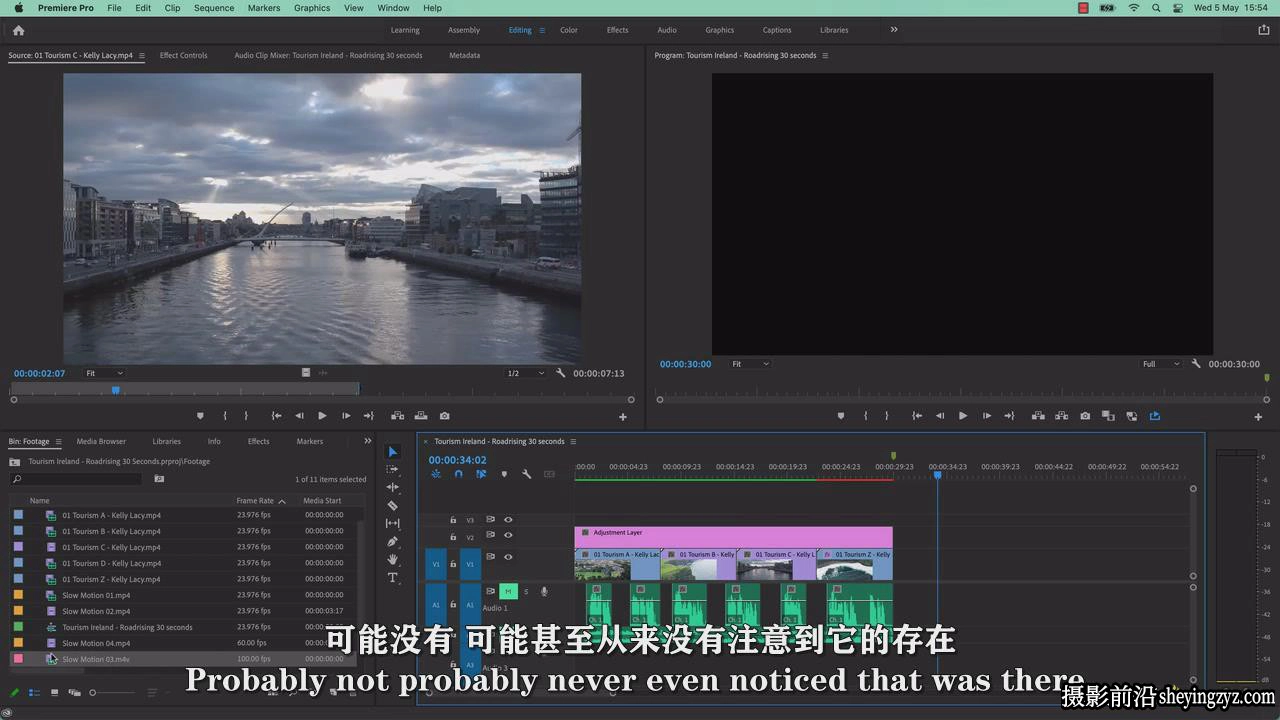This screenshot has width=1280, height=720.
Task: Click Insert button in Source monitor
Action: coord(397,416)
